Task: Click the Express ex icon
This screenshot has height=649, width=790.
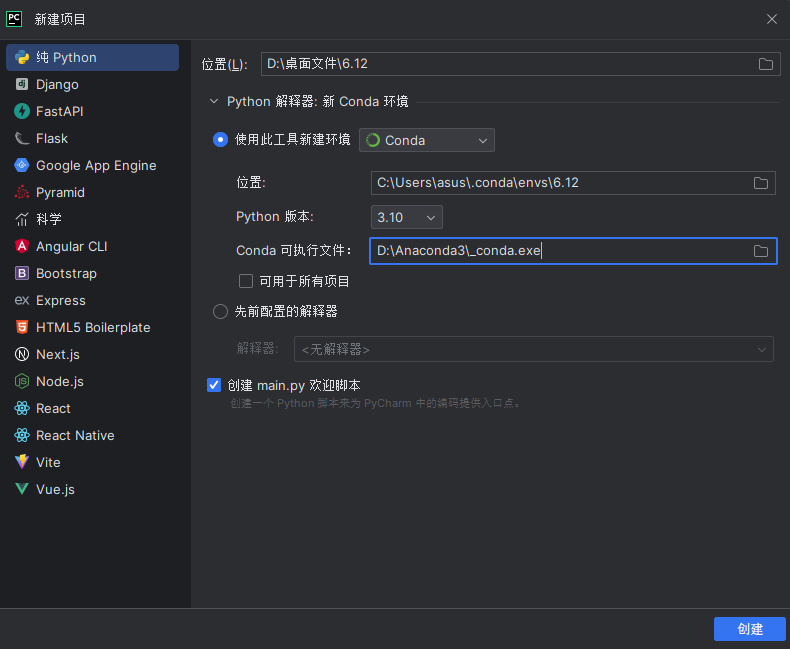Action: (x=22, y=300)
